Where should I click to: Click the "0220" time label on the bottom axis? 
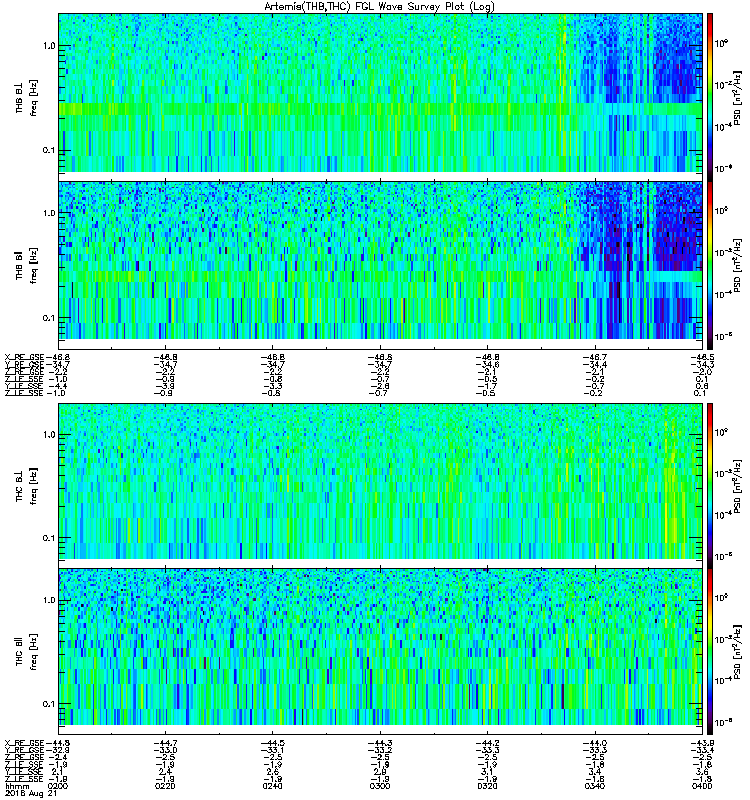(165, 786)
